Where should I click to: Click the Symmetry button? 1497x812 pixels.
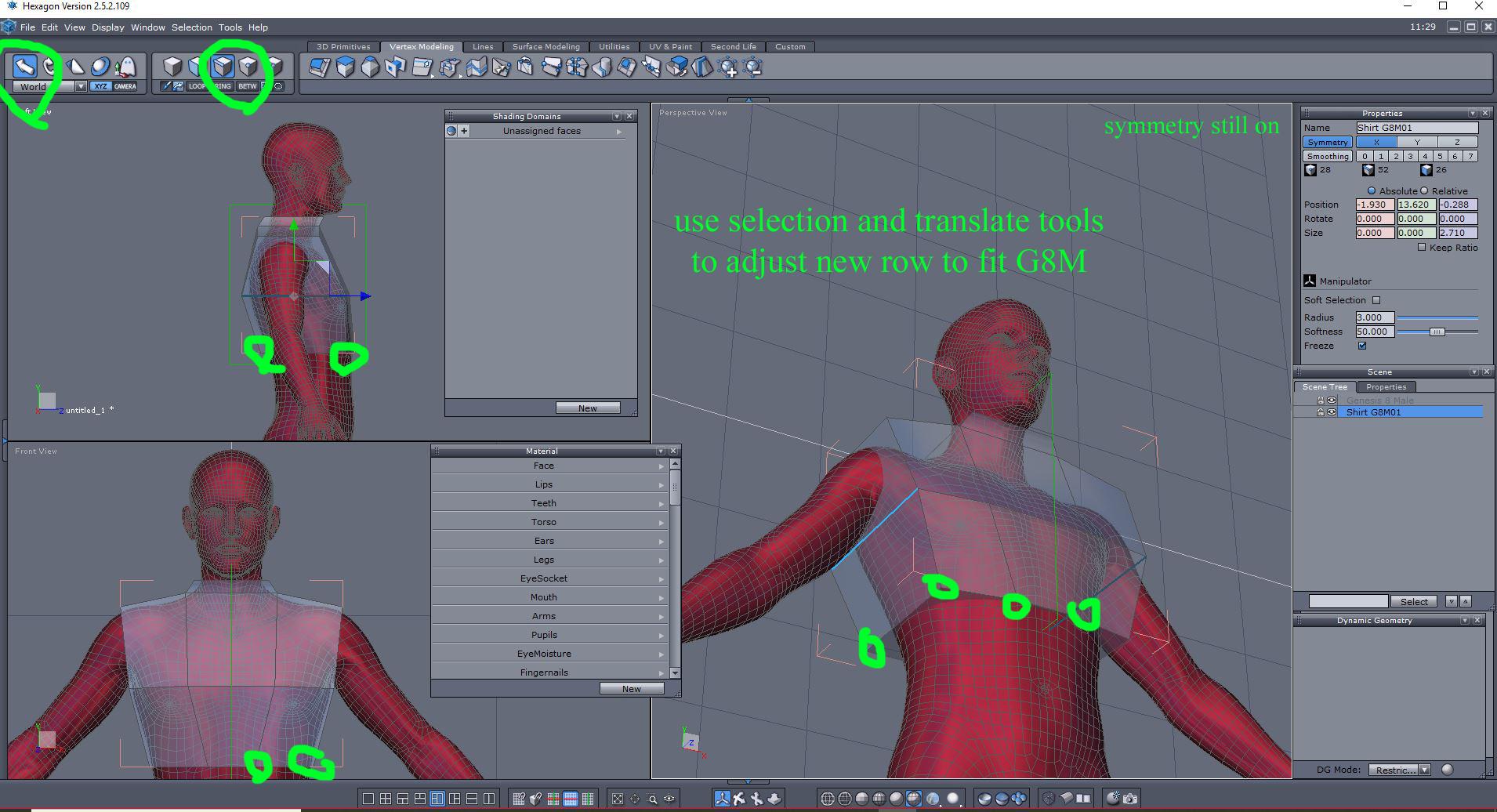click(1328, 142)
